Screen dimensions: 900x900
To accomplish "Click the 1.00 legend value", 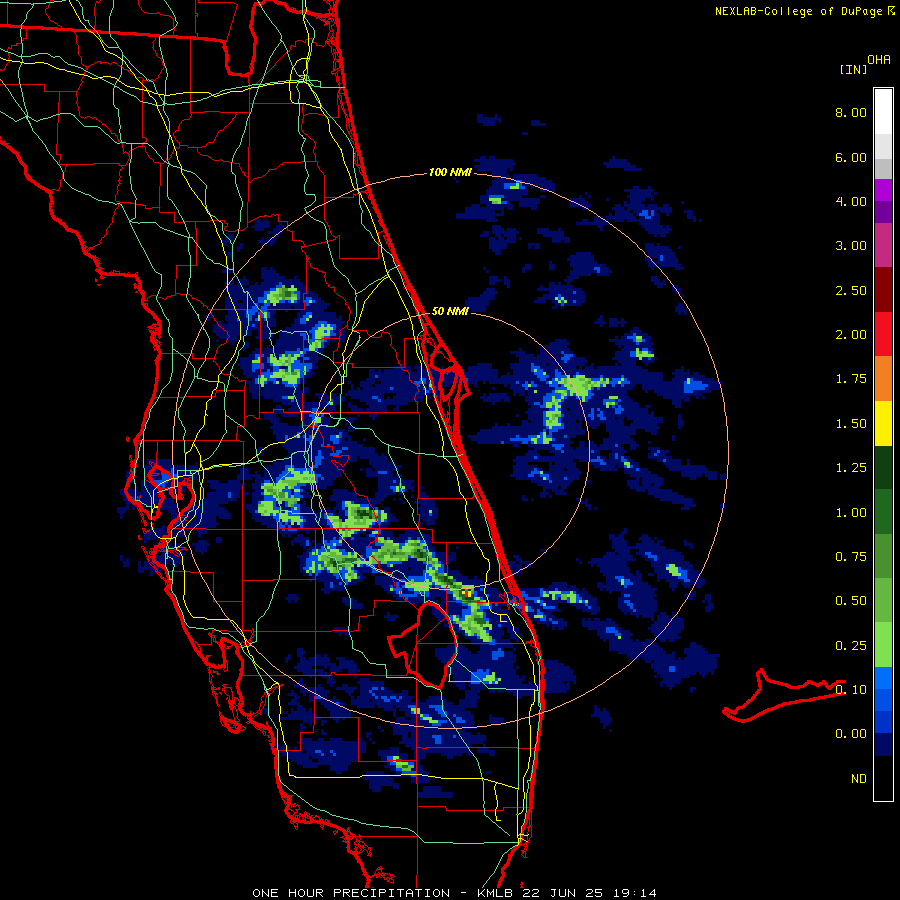I will coord(851,513).
